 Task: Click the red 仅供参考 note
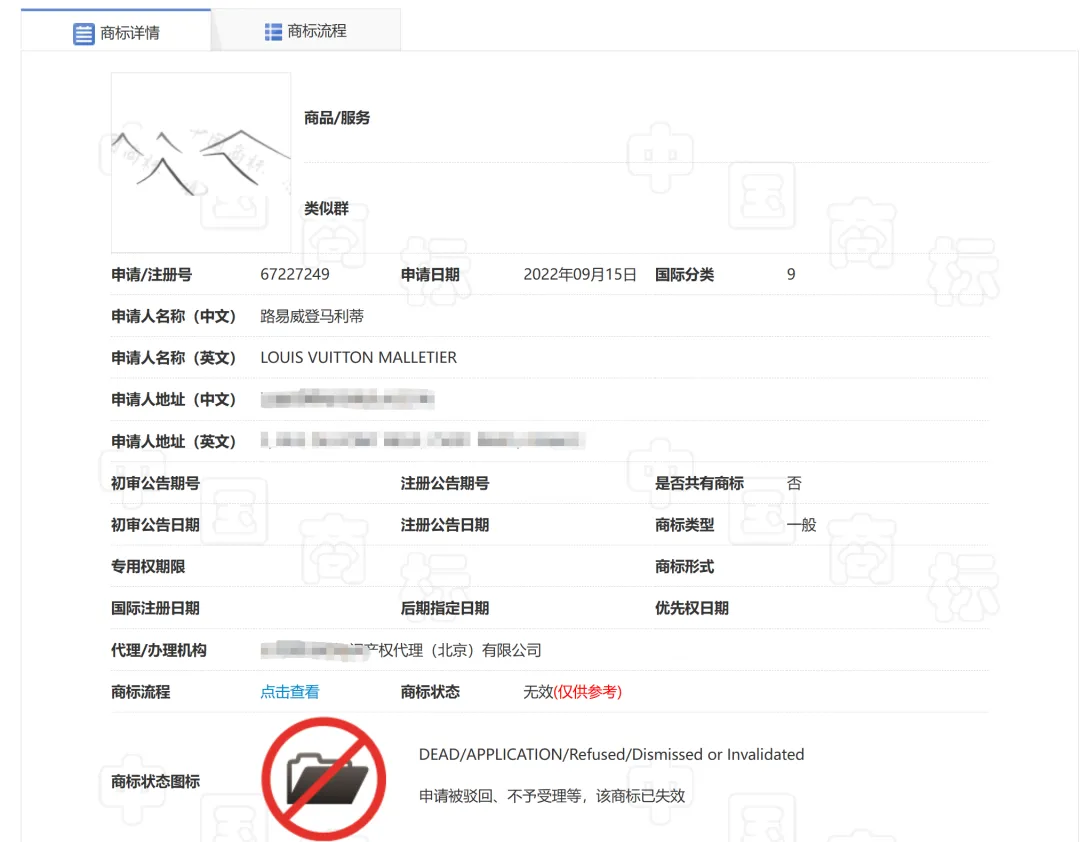(588, 692)
